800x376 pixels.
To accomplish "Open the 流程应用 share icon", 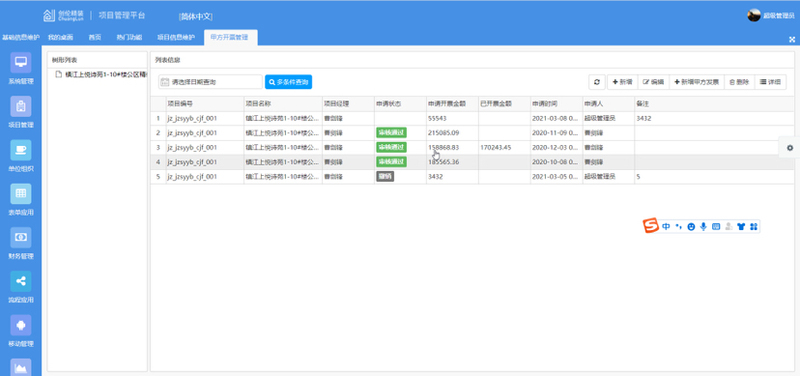I will pos(21,281).
